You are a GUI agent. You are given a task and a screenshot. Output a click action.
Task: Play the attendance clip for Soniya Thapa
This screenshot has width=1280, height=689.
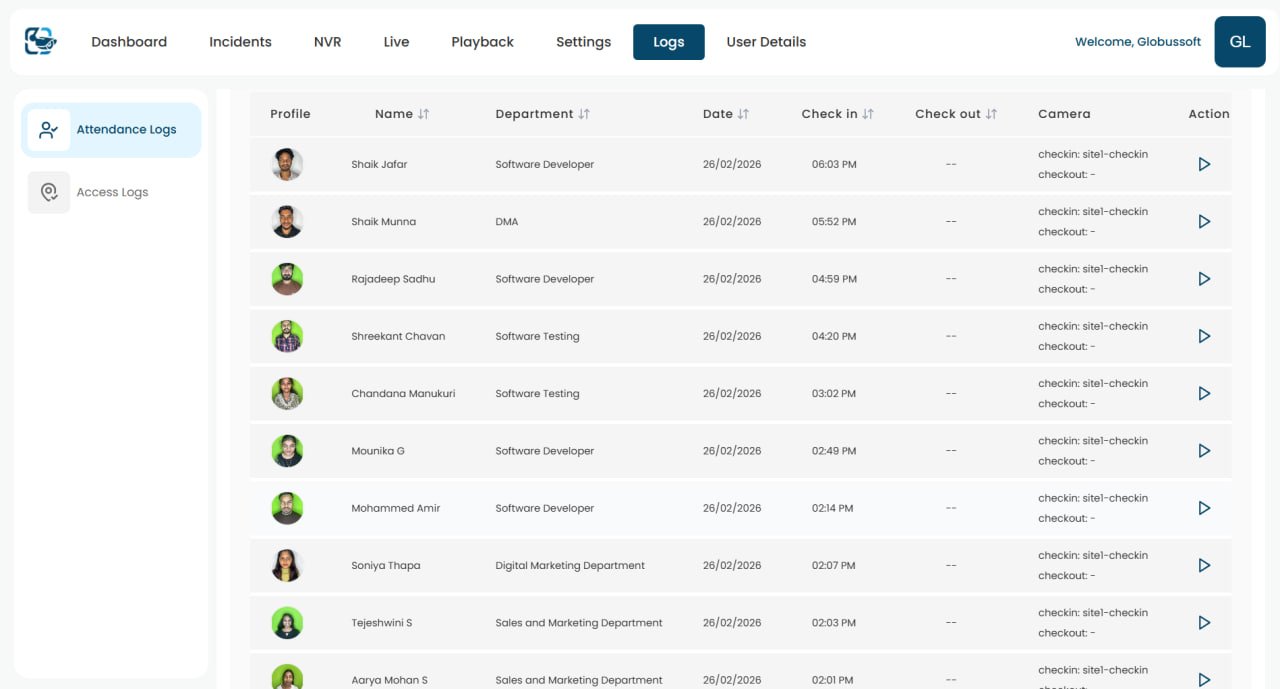click(1204, 565)
